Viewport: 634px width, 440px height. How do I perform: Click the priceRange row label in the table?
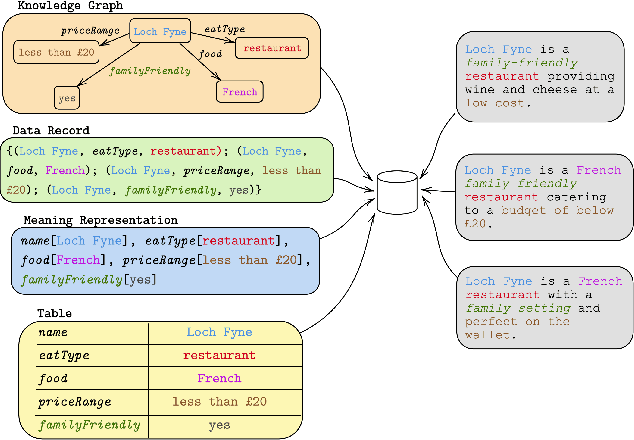coord(75,402)
